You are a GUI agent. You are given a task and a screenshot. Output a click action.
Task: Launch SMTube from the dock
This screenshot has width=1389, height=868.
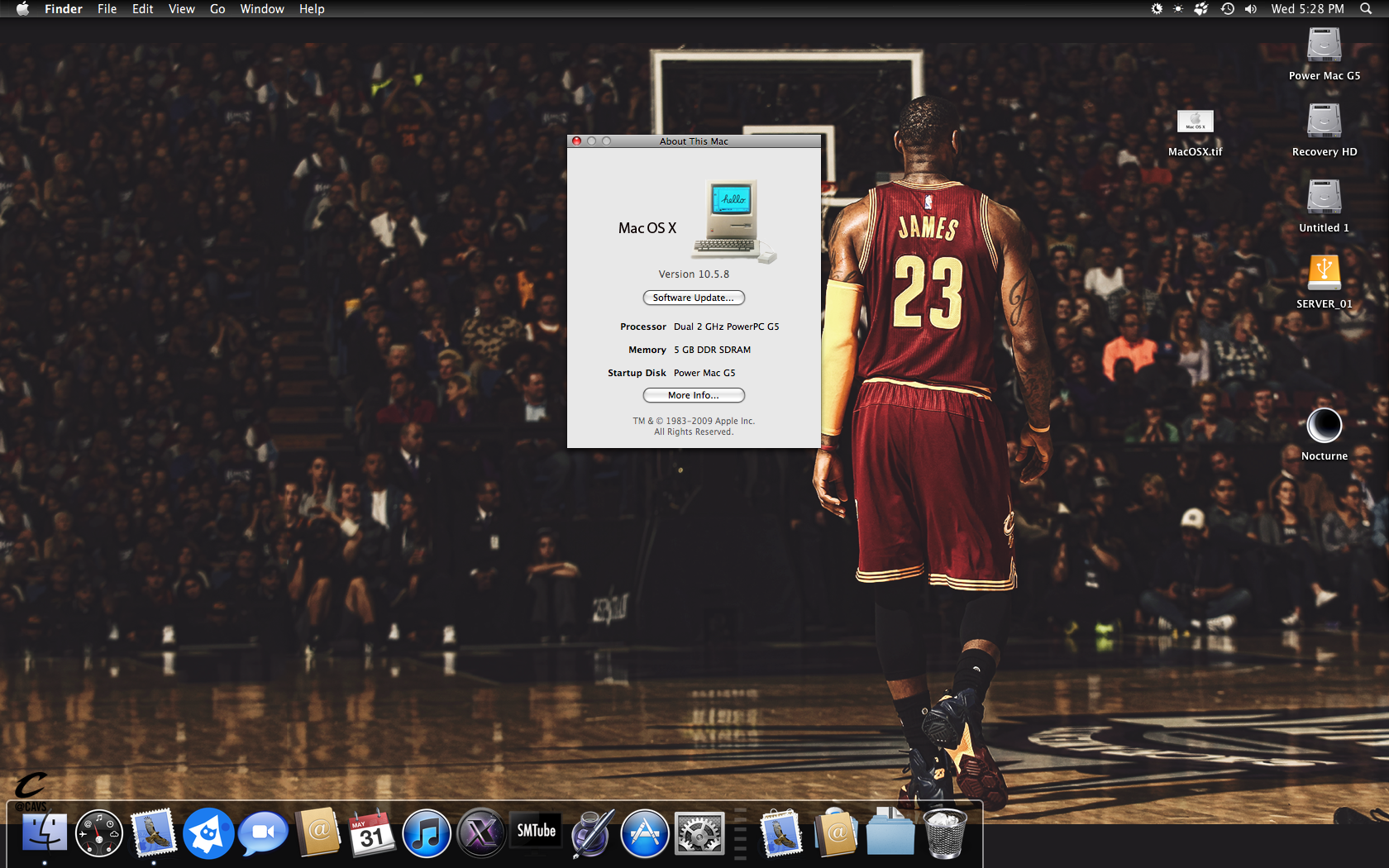point(536,832)
